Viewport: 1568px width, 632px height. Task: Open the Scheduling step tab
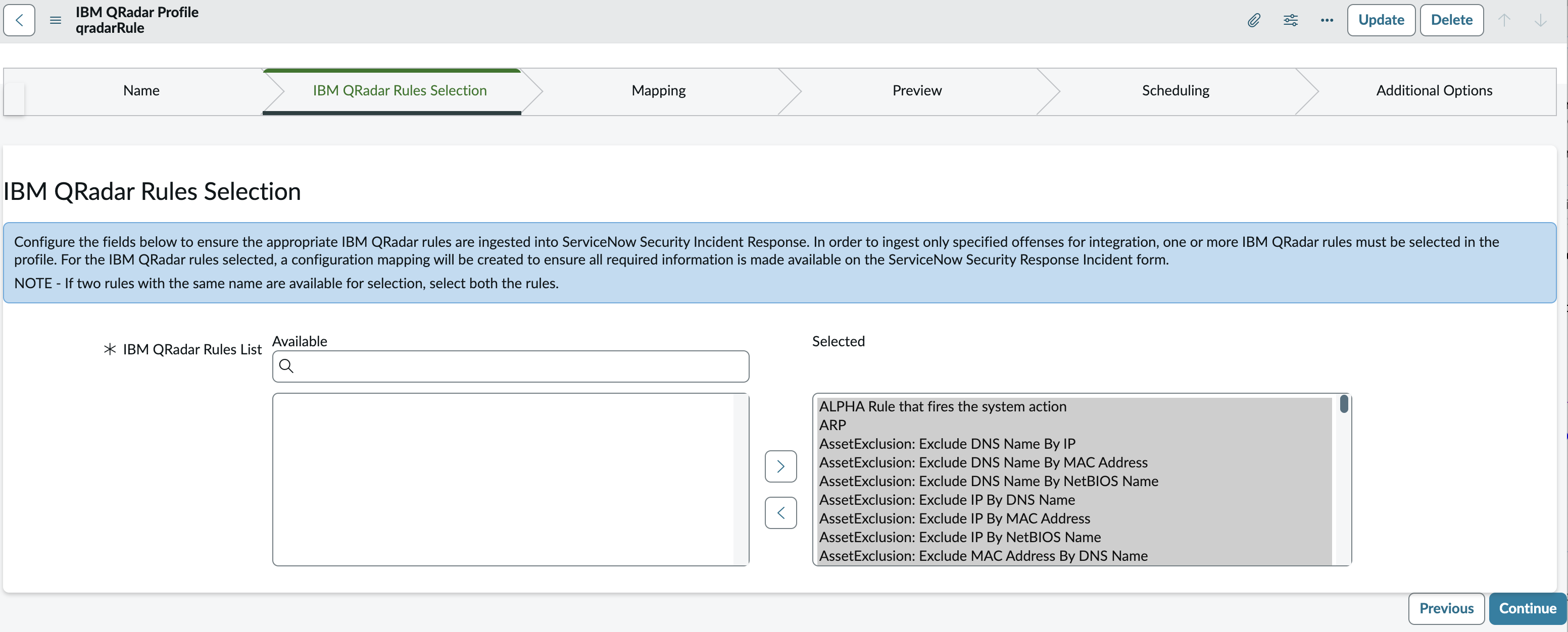1175,91
